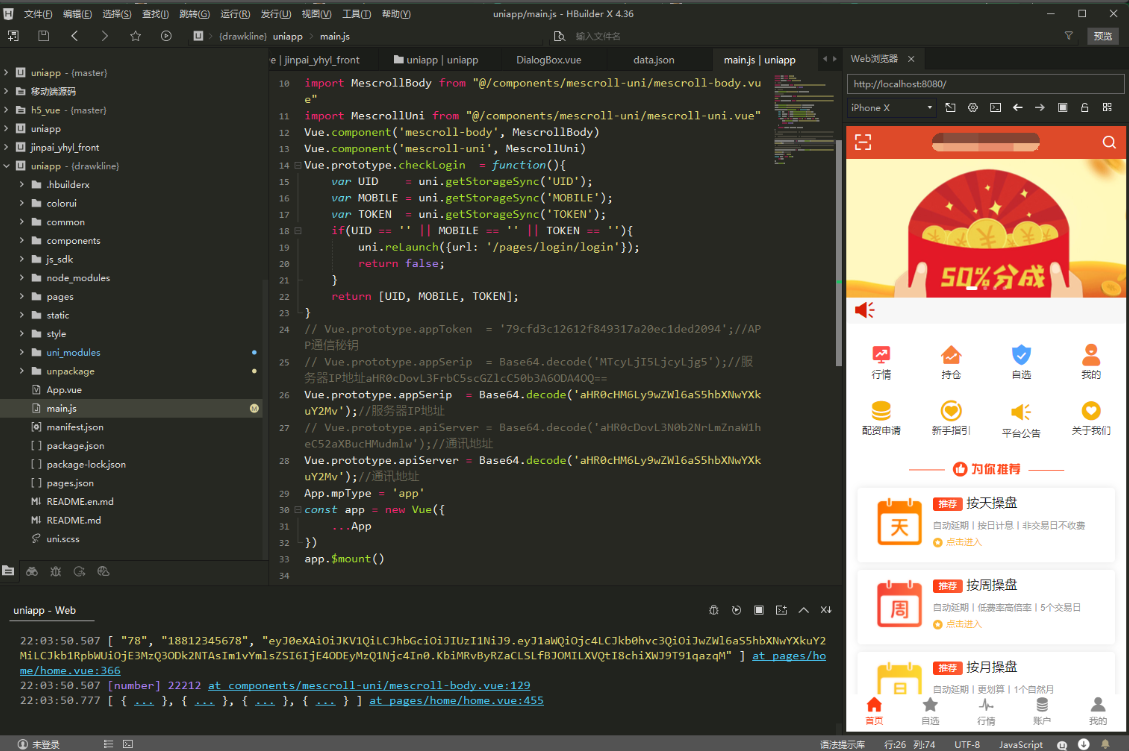Click 未登录 in status bar
The image size is (1129, 751).
point(39,745)
